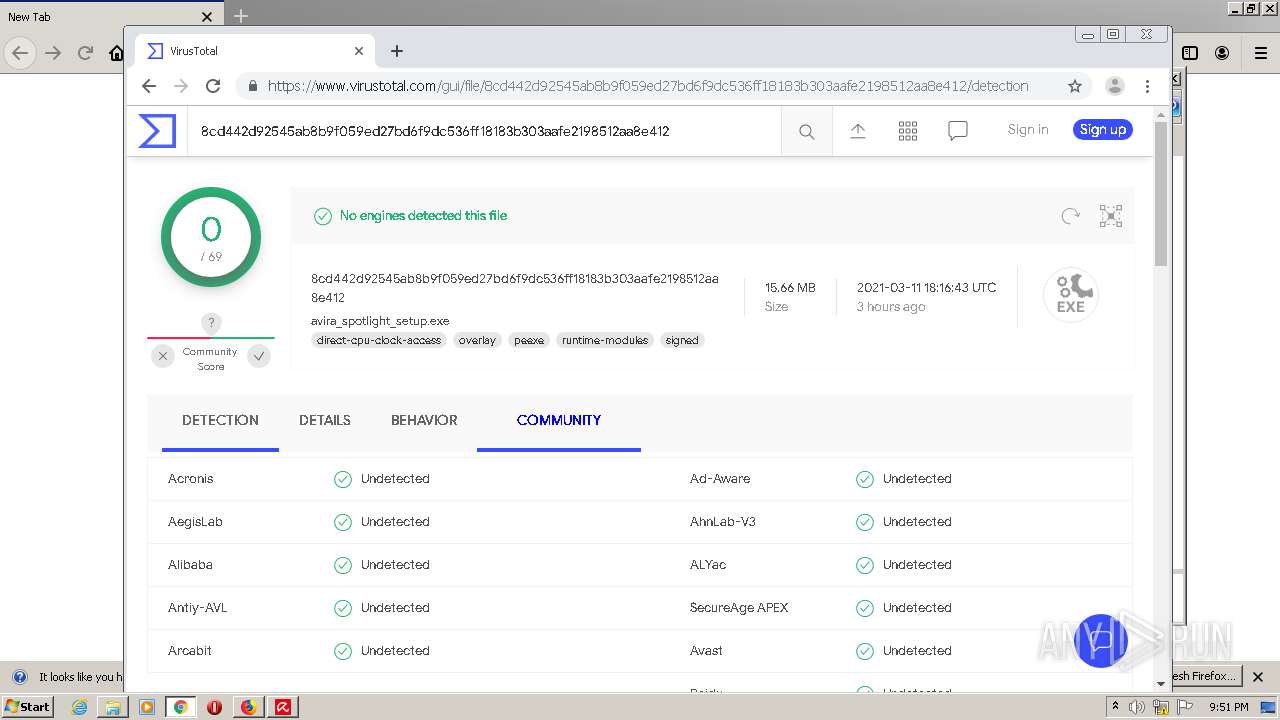1280x720 pixels.
Task: Click the similarity graph icon
Action: click(x=1111, y=216)
